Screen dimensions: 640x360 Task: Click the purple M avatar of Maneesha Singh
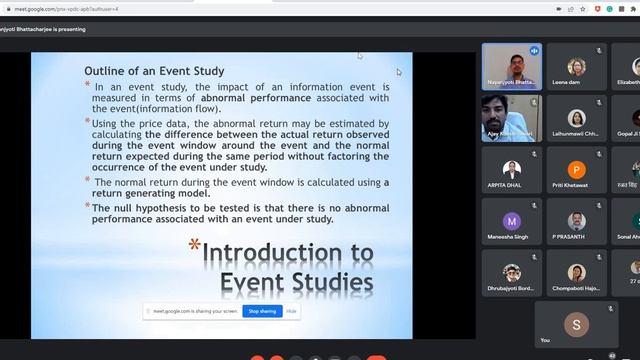512,221
